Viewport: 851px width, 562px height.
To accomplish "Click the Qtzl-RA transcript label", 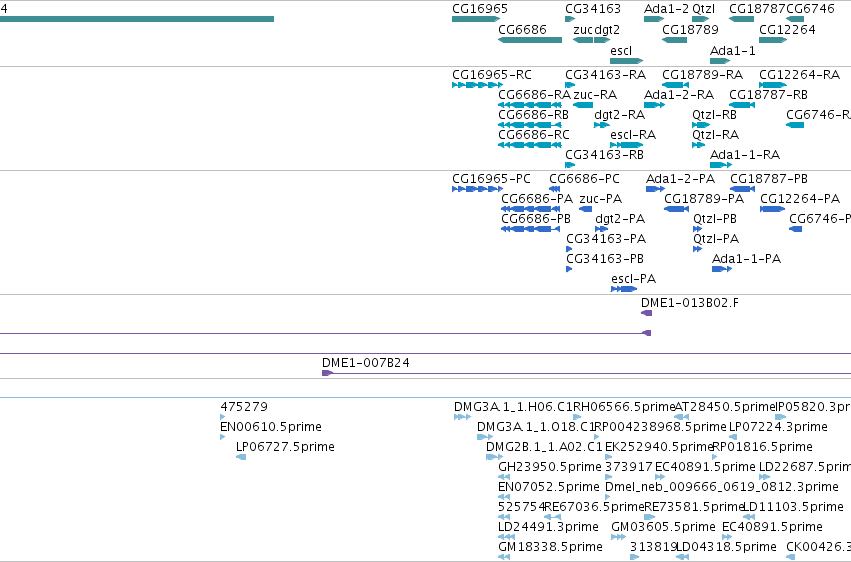I will (x=715, y=135).
